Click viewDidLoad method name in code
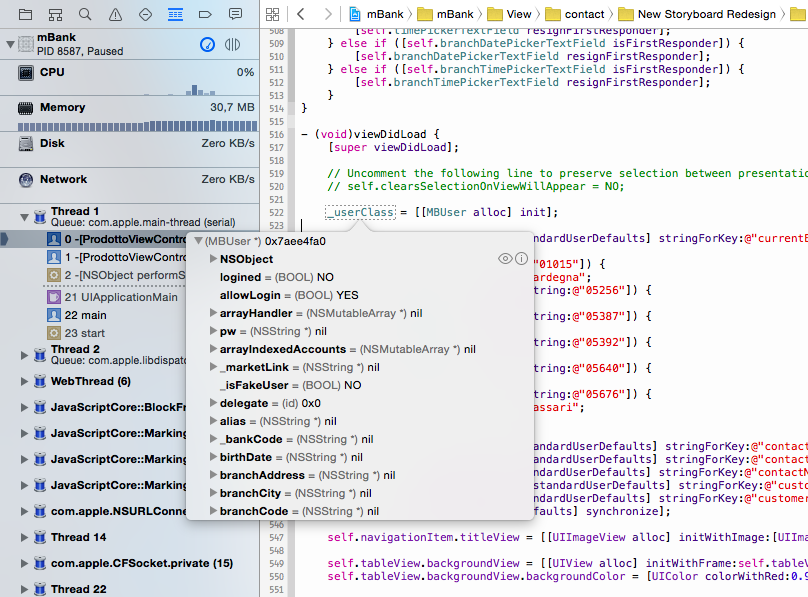This screenshot has width=808, height=597. click(x=390, y=134)
